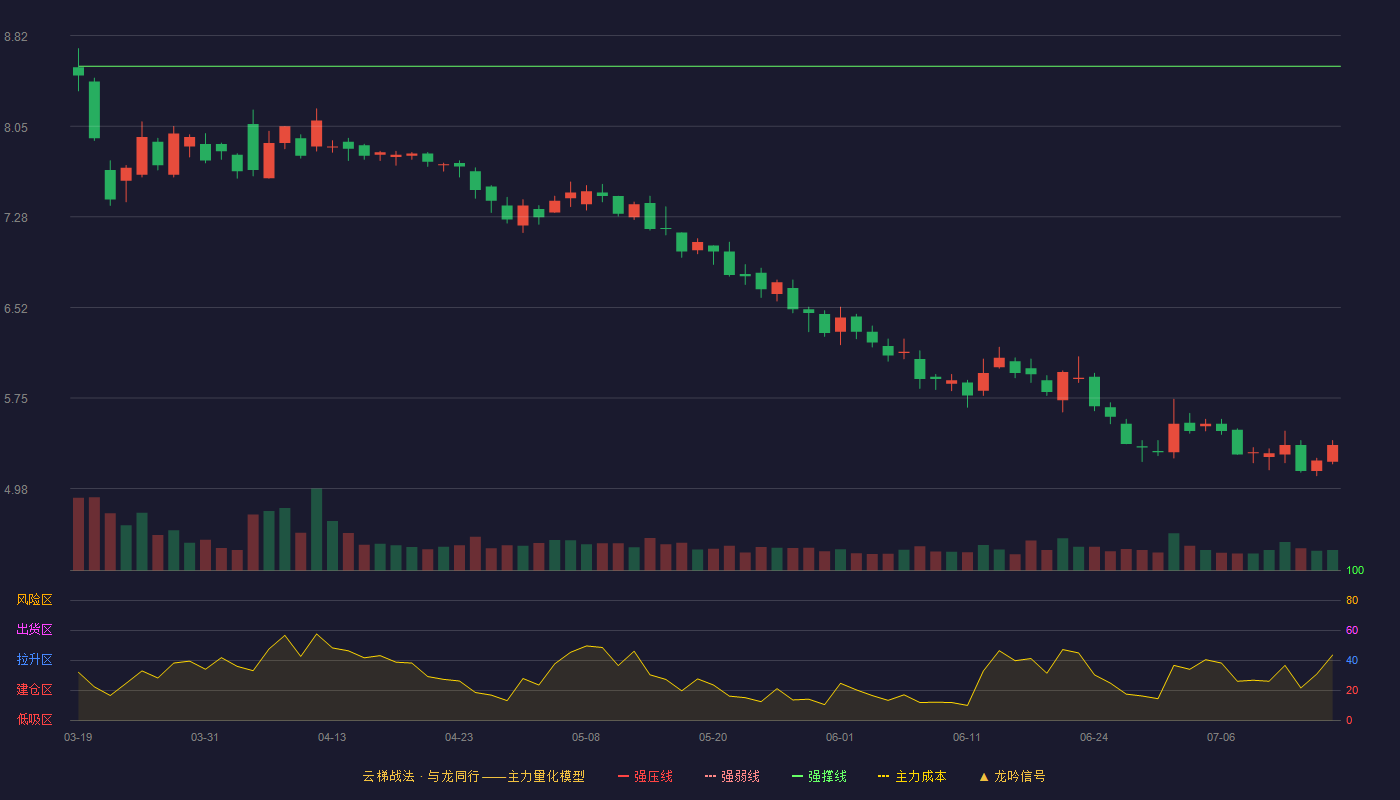Click the 03-31 date label
The image size is (1400, 800).
point(205,737)
